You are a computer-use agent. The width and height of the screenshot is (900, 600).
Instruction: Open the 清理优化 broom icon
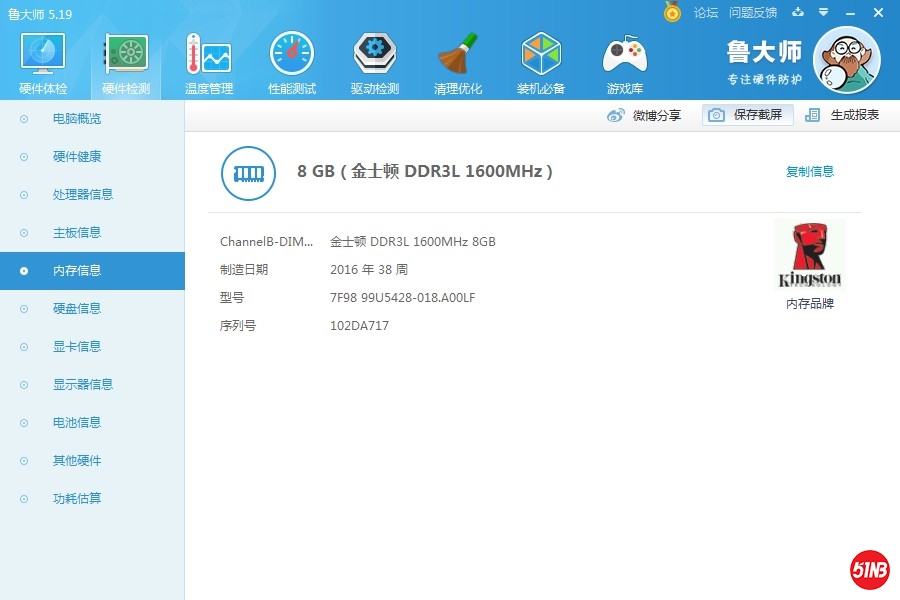pyautogui.click(x=458, y=55)
